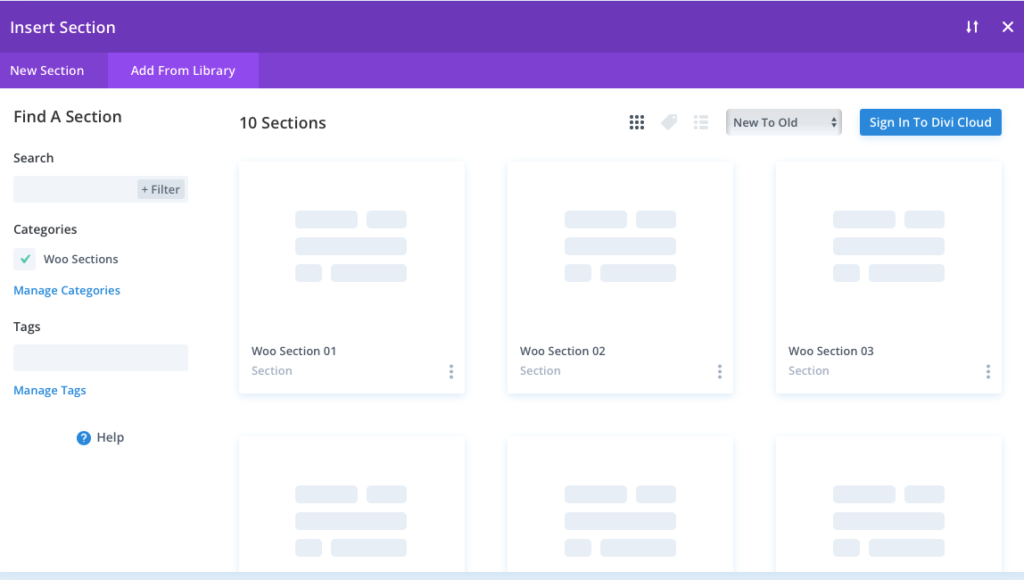Switch to list view layout
Viewport: 1024px width, 580px height.
(701, 121)
